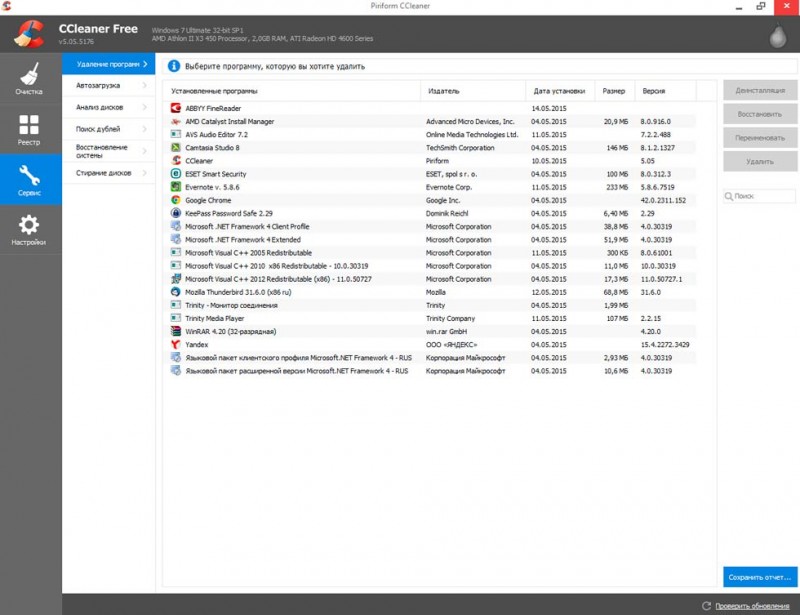
Task: Click the Удалить button
Action: [760, 161]
